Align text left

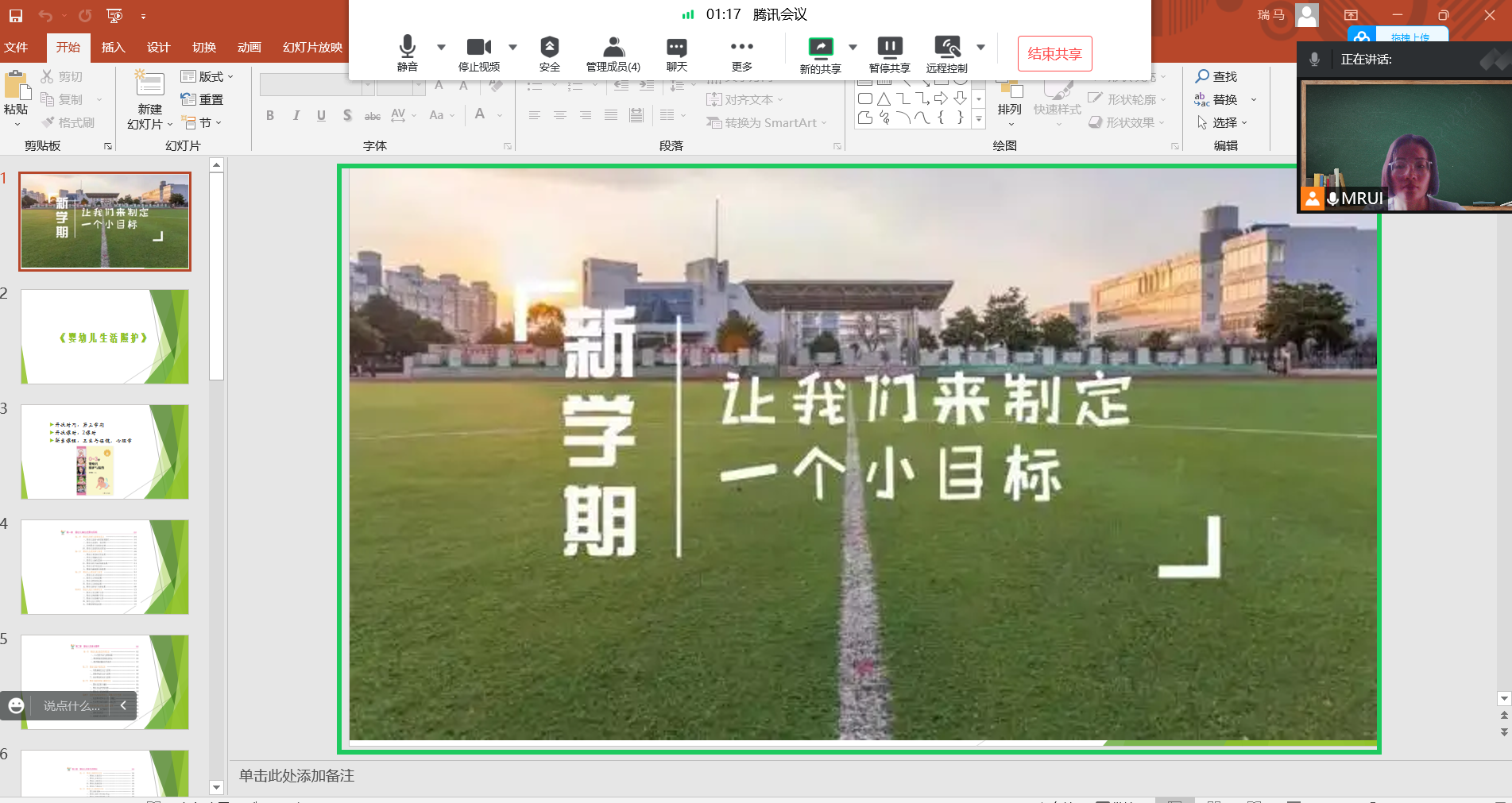pos(535,115)
